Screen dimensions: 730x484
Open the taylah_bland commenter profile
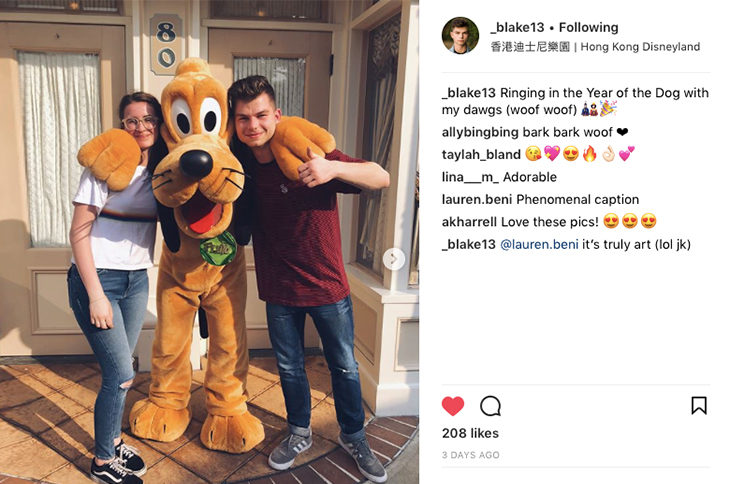[481, 155]
